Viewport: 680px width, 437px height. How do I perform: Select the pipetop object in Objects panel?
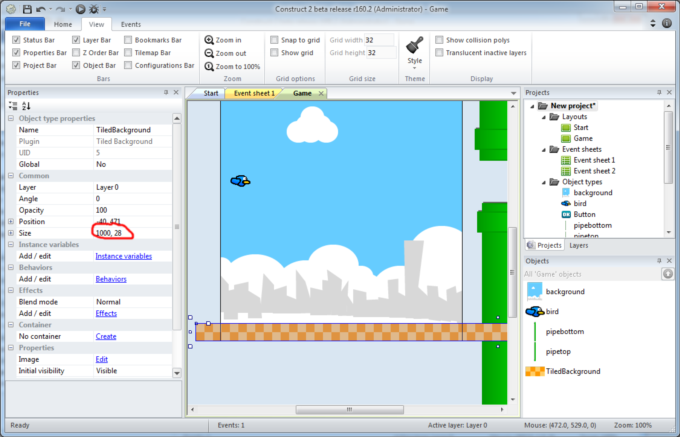558,351
